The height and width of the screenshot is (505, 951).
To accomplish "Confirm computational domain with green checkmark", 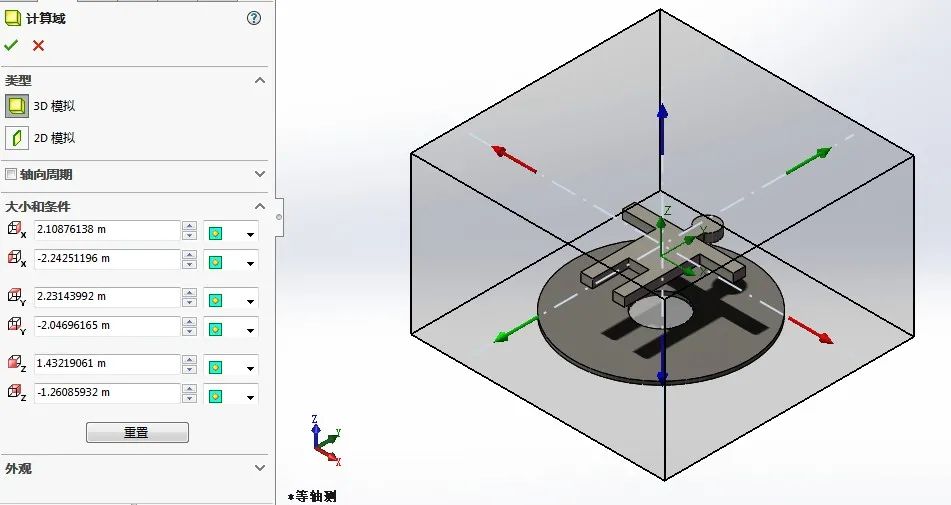I will click(12, 45).
